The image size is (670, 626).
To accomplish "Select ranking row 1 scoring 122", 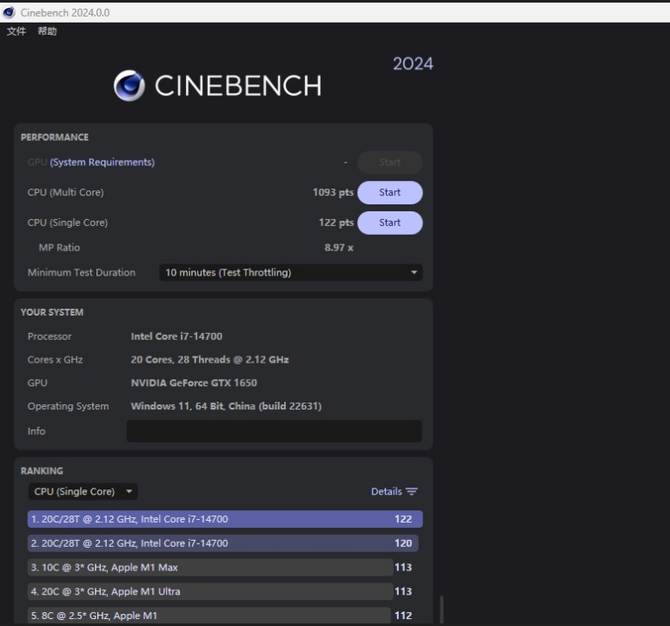I will pos(225,519).
